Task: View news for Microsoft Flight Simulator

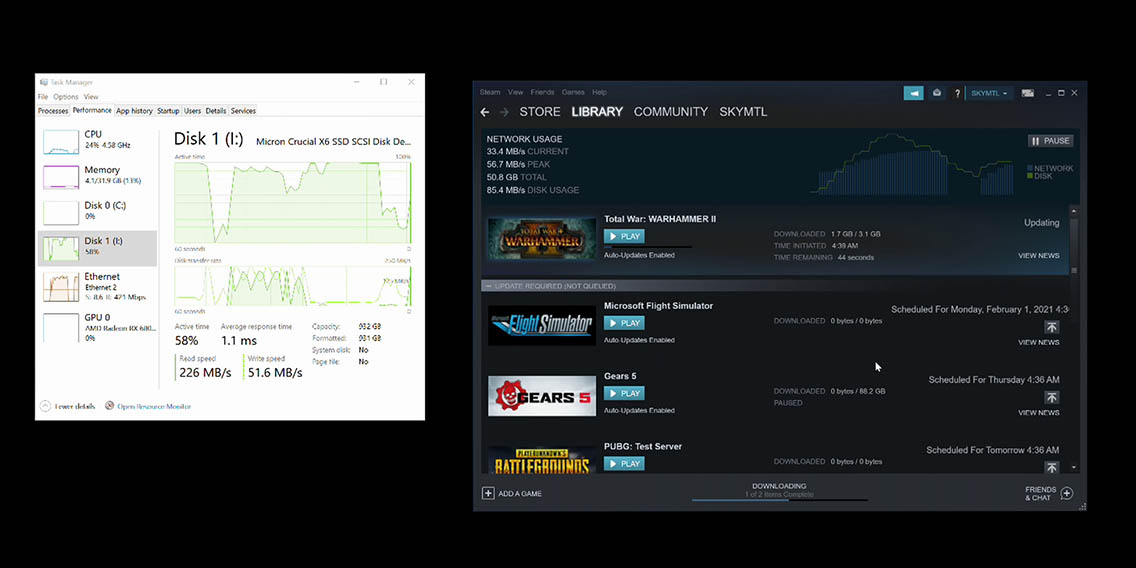Action: [x=1038, y=343]
